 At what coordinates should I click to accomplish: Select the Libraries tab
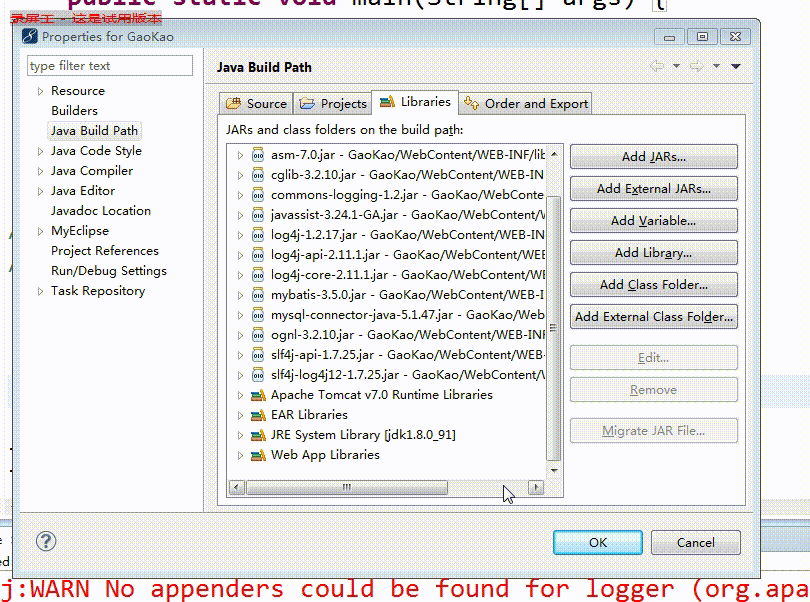[415, 102]
